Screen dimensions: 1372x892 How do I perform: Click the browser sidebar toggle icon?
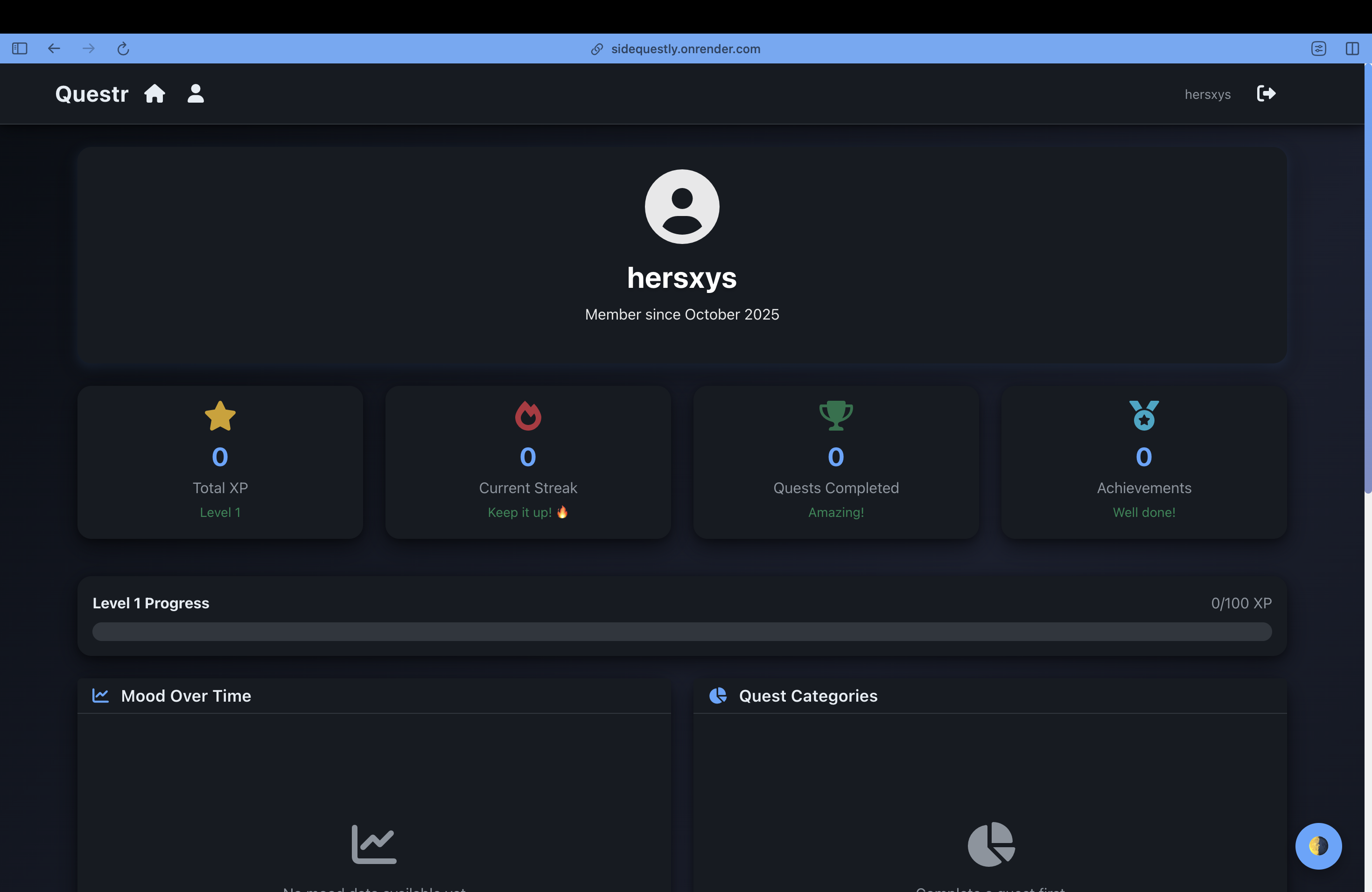coord(20,49)
